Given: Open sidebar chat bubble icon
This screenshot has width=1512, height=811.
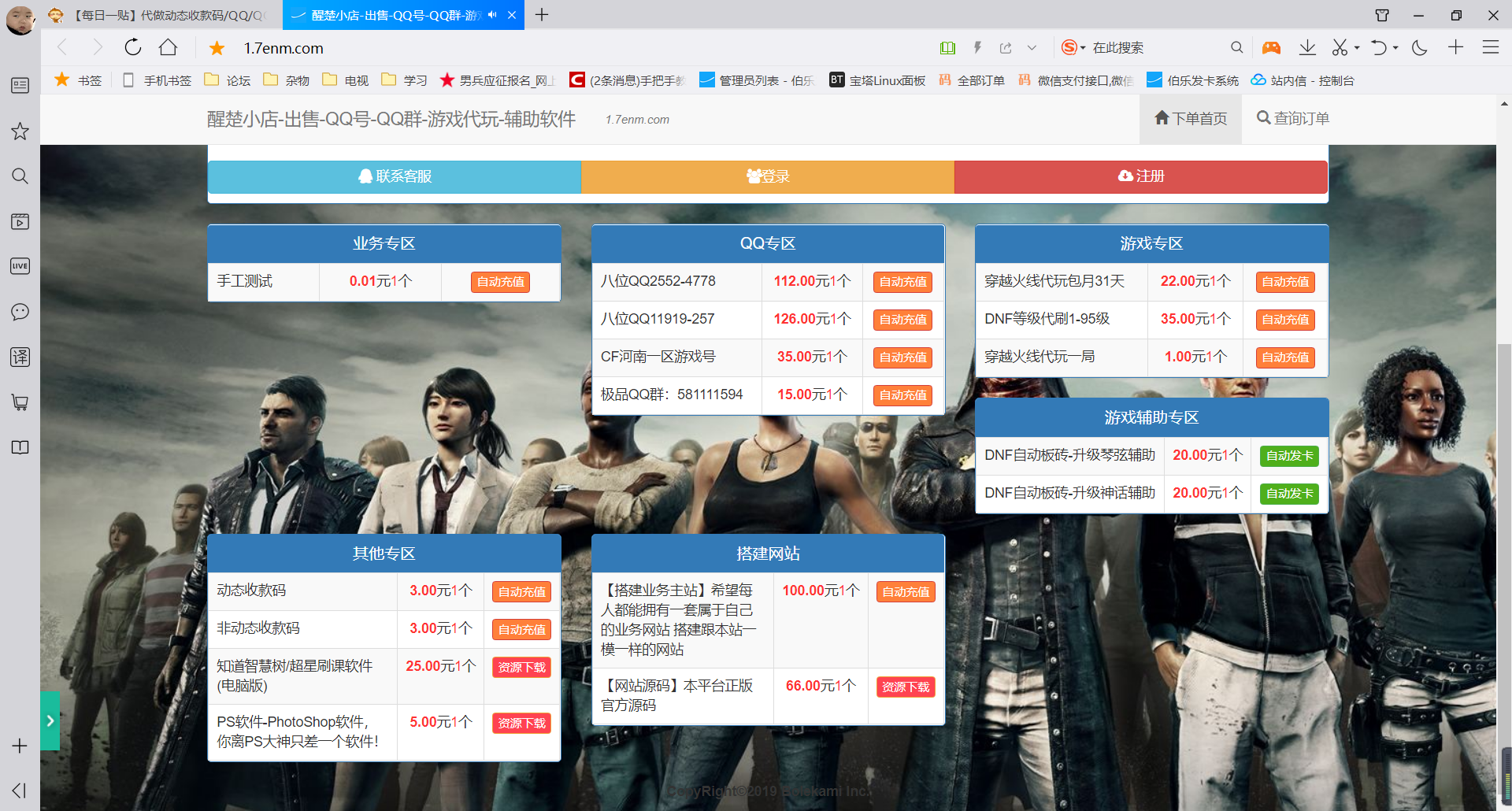Looking at the screenshot, I should tap(20, 312).
